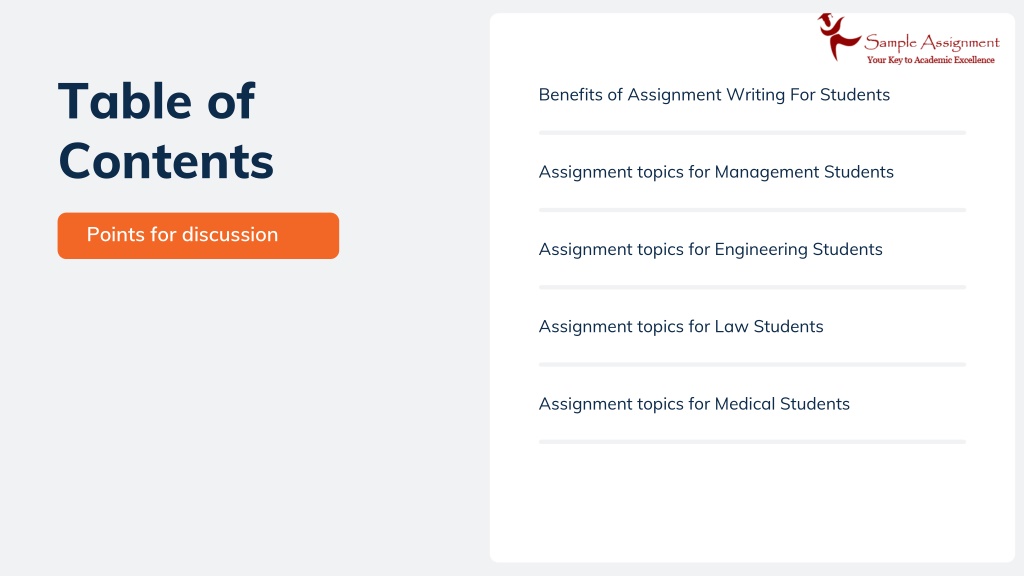The image size is (1024, 576).
Task: Click the divider below Management Students item
Action: (x=752, y=210)
